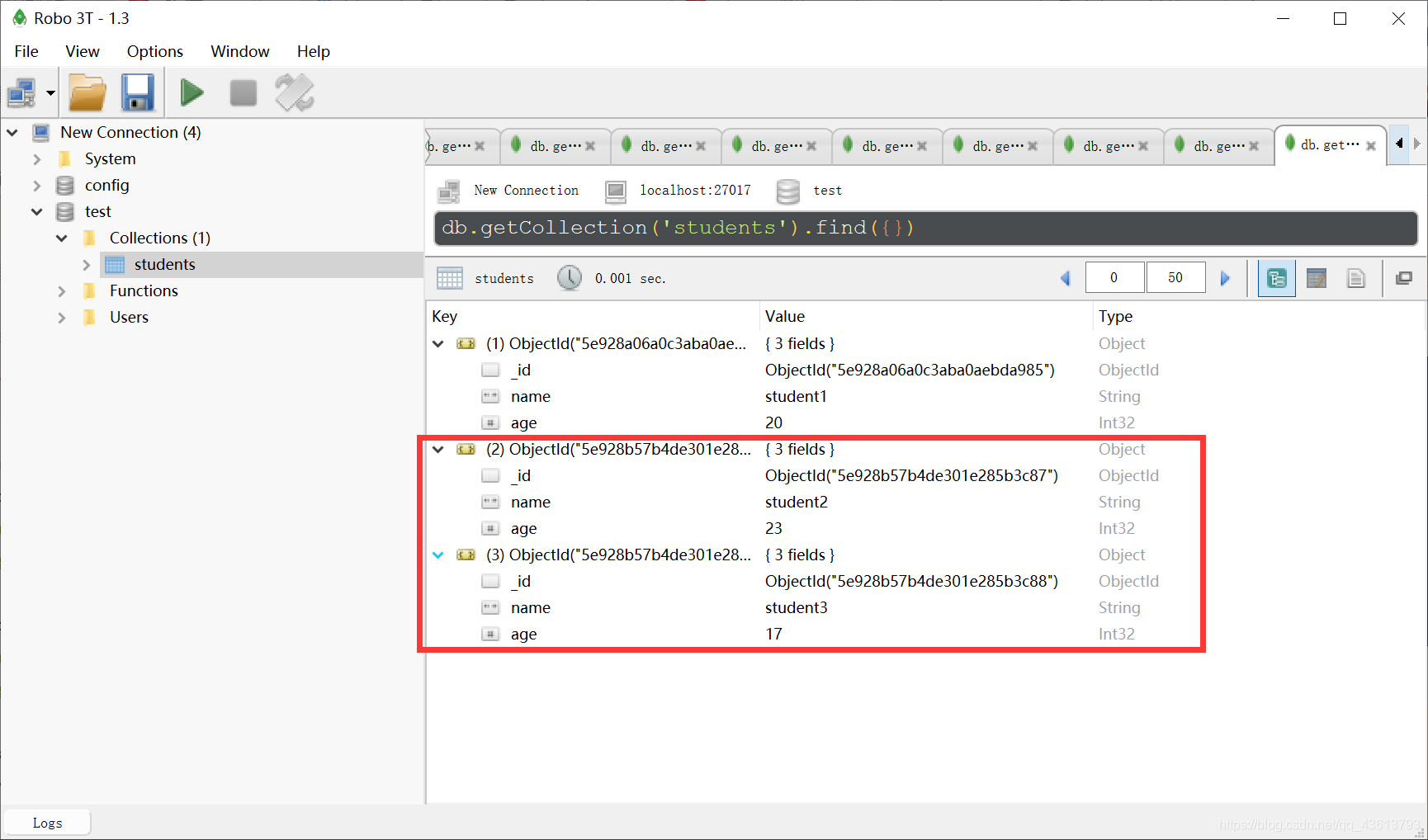Click the skip field showing 0
The image size is (1428, 840).
(1114, 278)
